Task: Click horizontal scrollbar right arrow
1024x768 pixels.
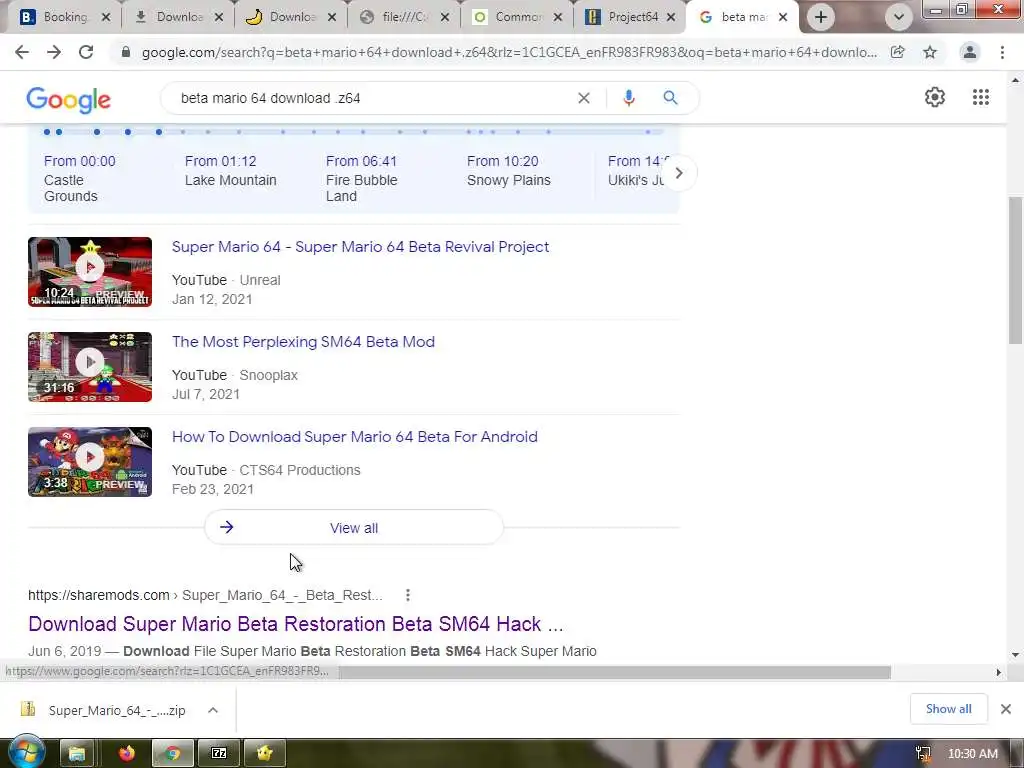Action: click(x=998, y=673)
